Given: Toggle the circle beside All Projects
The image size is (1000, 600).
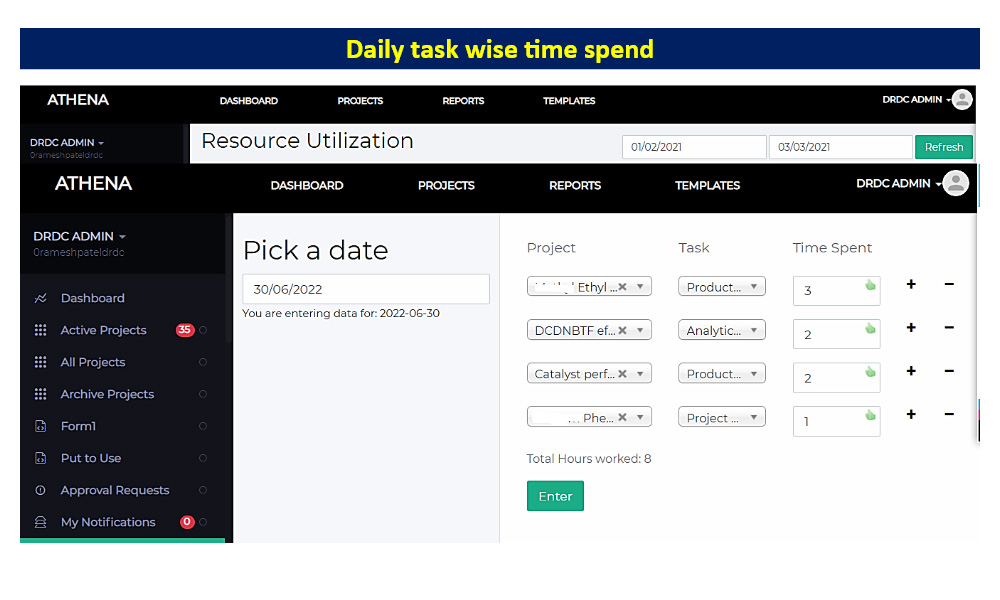Looking at the screenshot, I should click(x=203, y=362).
